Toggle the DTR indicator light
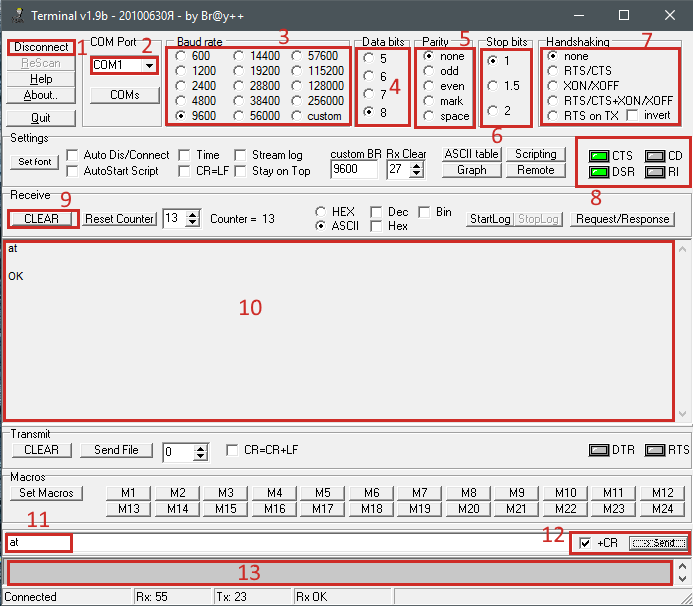The width and height of the screenshot is (693, 606). coord(598,450)
